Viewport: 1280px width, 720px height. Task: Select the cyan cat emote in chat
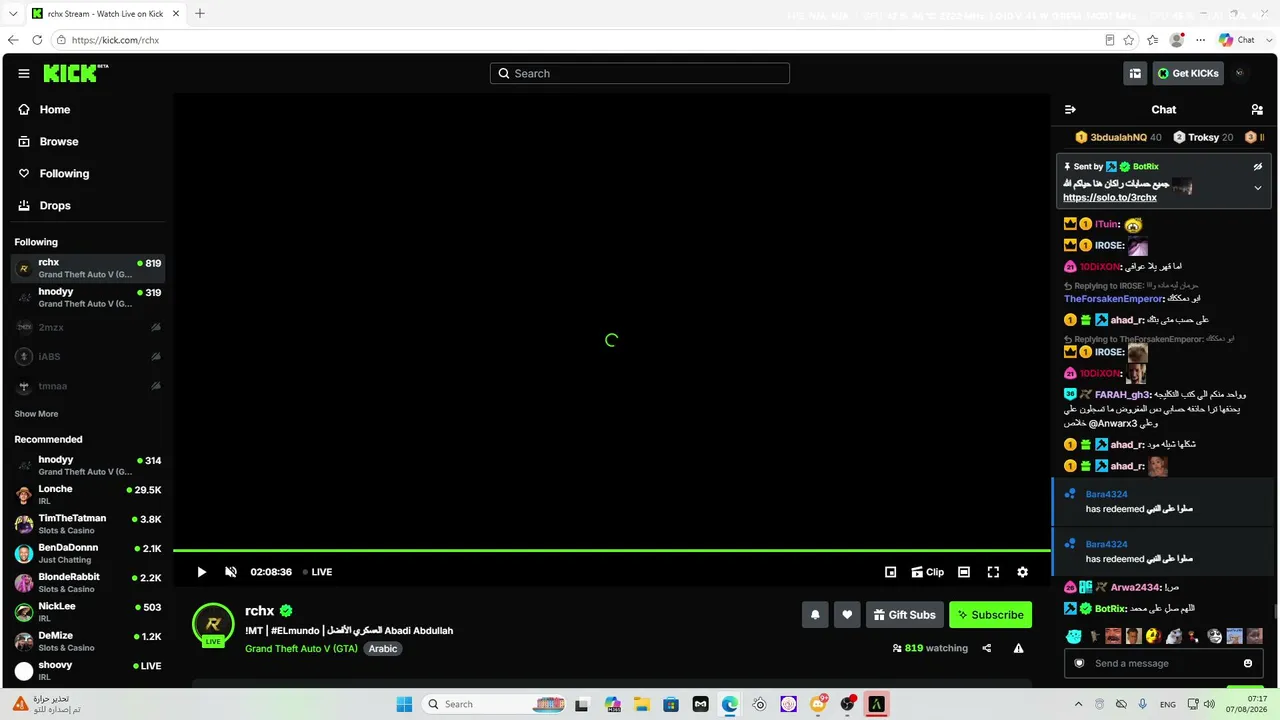coord(1073,636)
